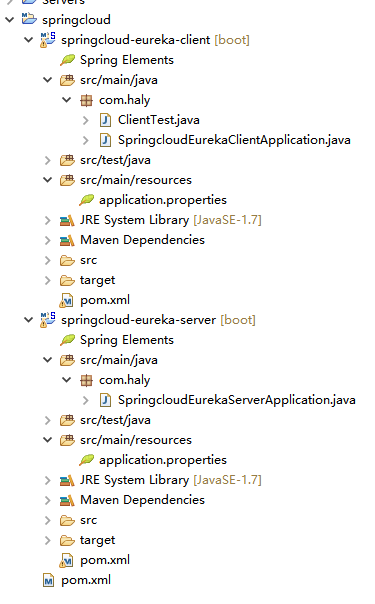
Task: Select root-level pom.xml file name
Action: click(86, 580)
